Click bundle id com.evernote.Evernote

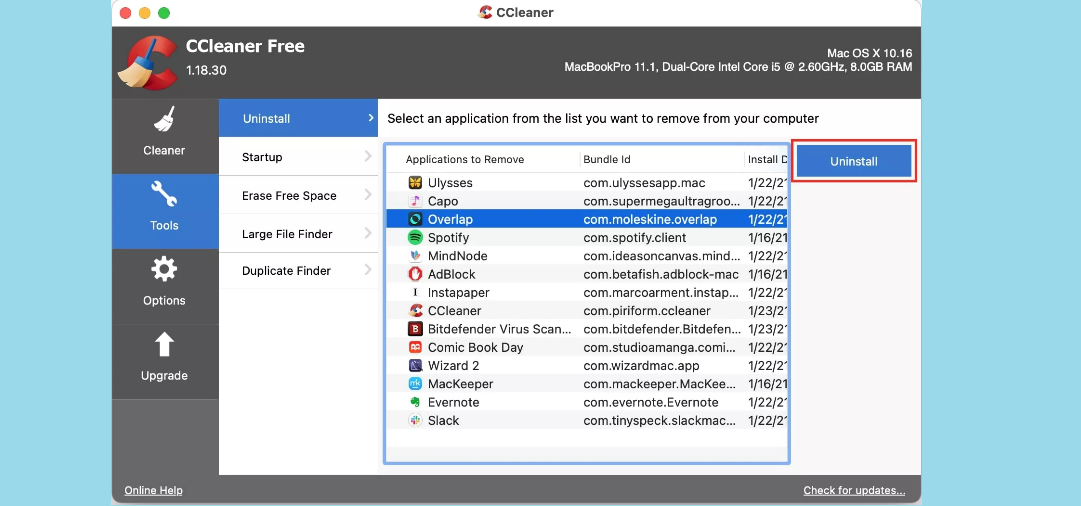coord(651,402)
